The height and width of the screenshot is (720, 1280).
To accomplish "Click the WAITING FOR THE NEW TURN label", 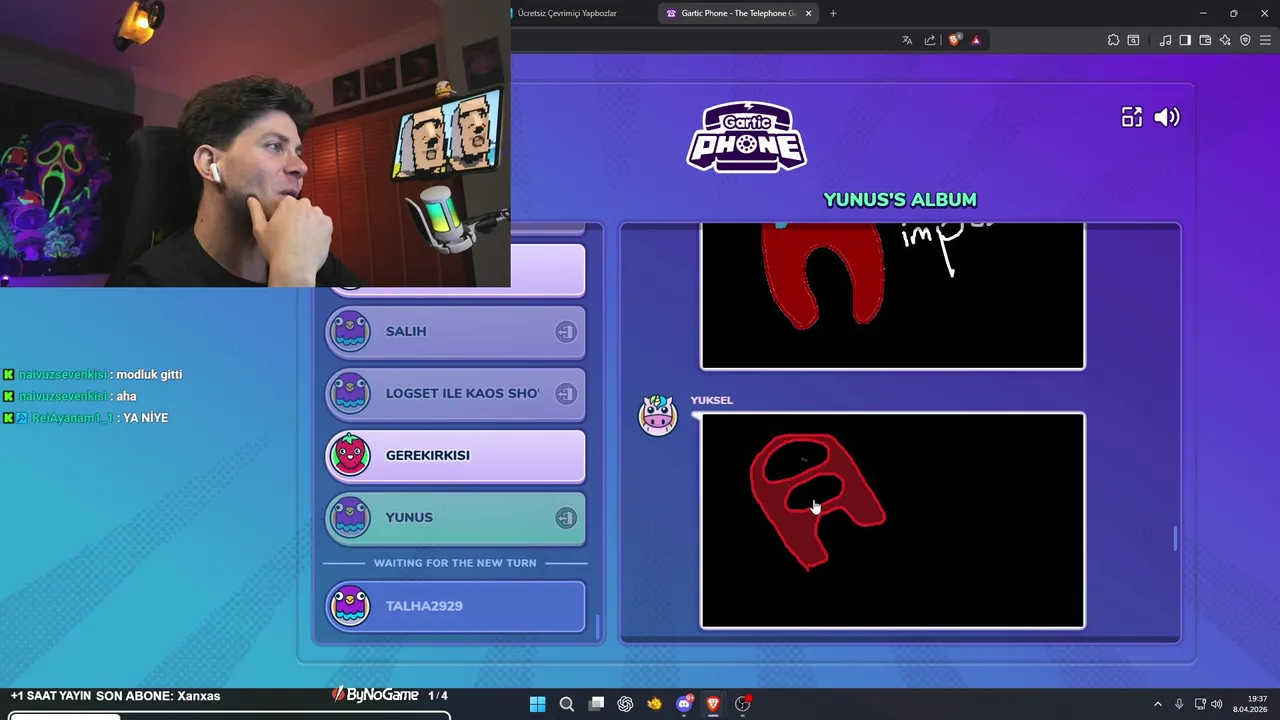I will (x=455, y=563).
